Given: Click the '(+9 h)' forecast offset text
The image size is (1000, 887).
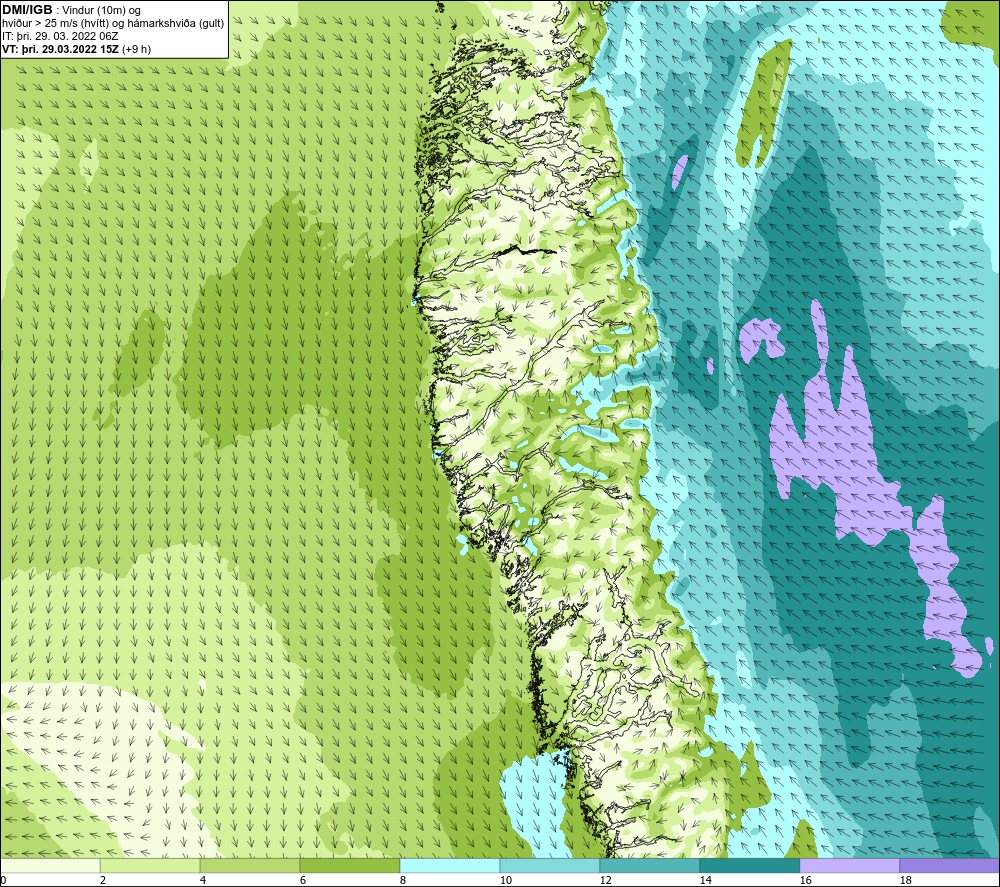Looking at the screenshot, I should click(136, 49).
